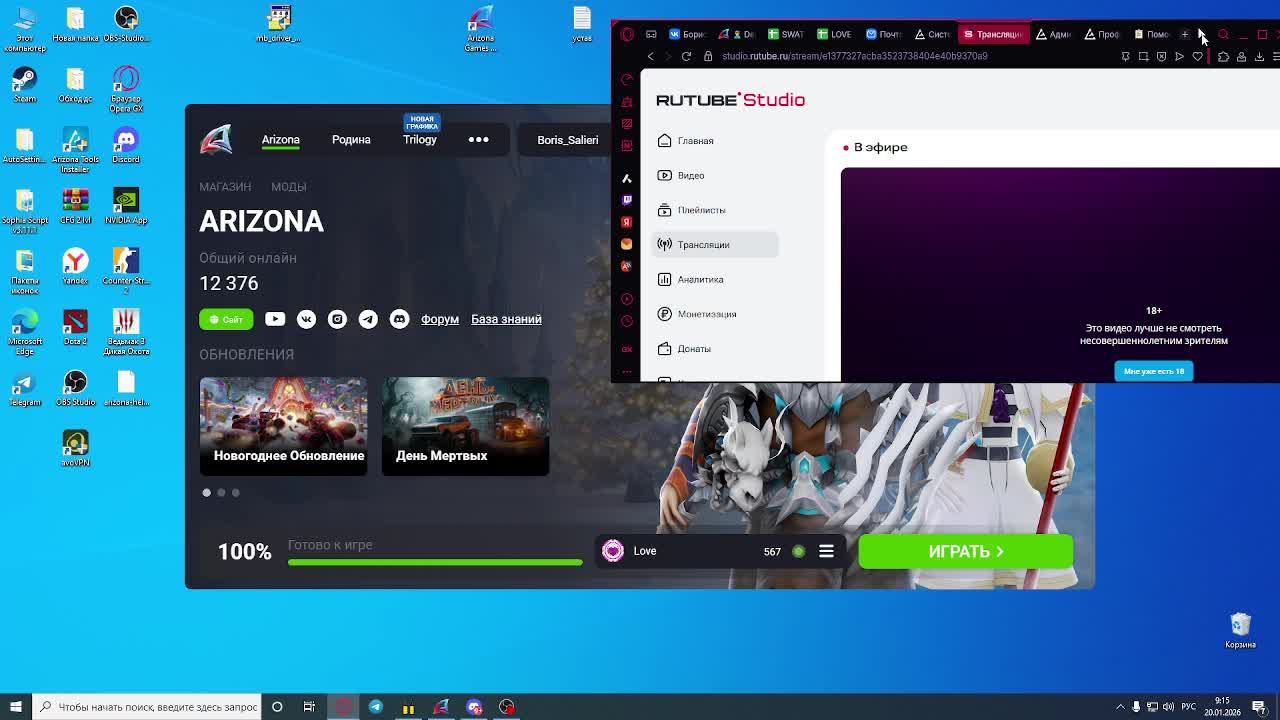1280x720 pixels.
Task: Switch to the Почта browser tab
Action: point(884,34)
